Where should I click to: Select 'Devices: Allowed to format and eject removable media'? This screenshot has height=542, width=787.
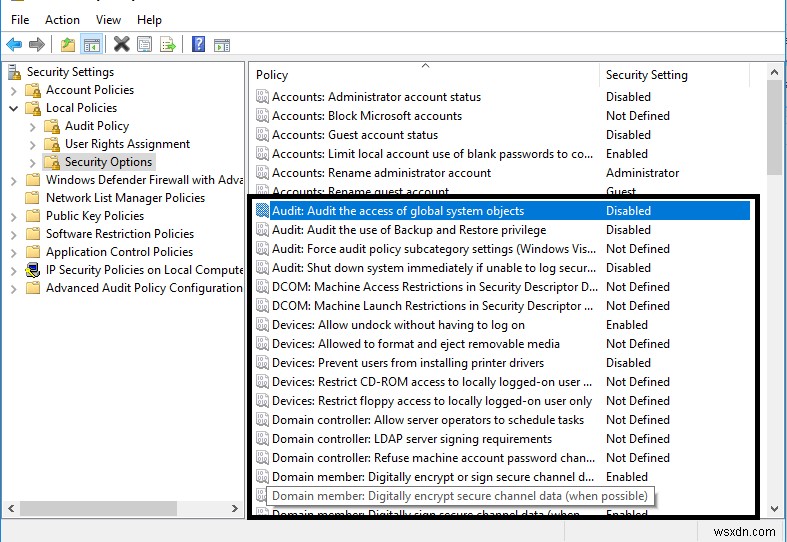(502, 344)
